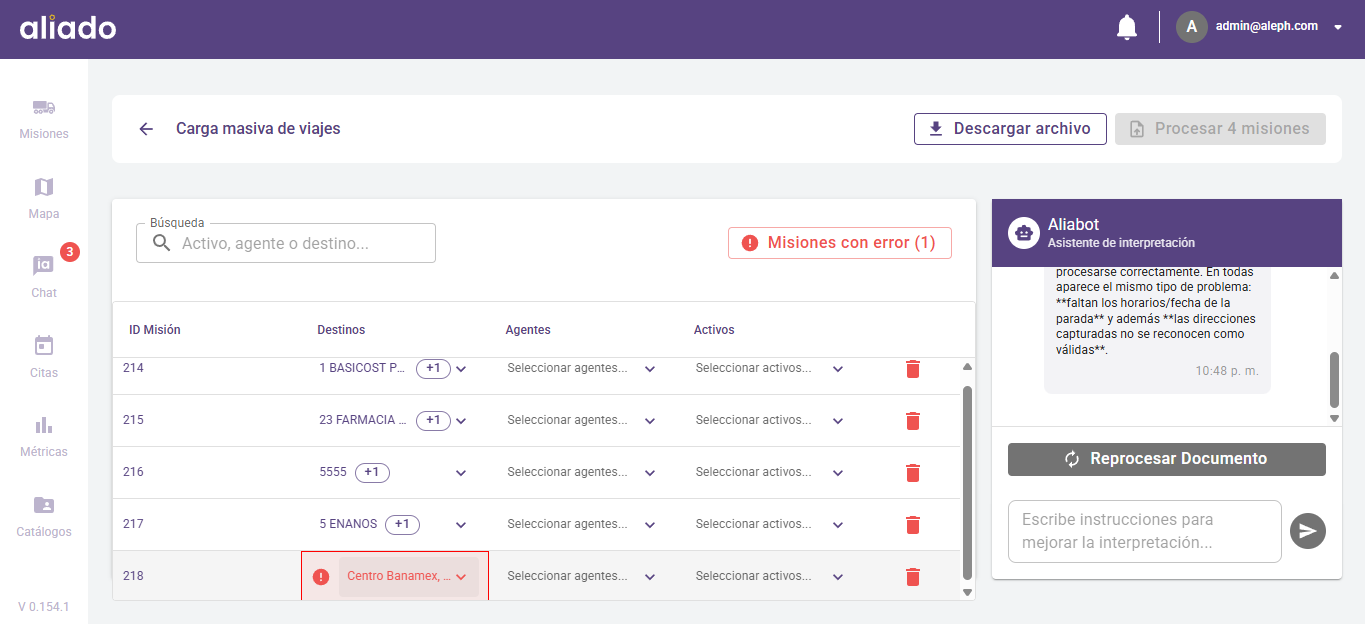Click the Aliabot robot avatar
Image resolution: width=1365 pixels, height=624 pixels.
(1023, 233)
